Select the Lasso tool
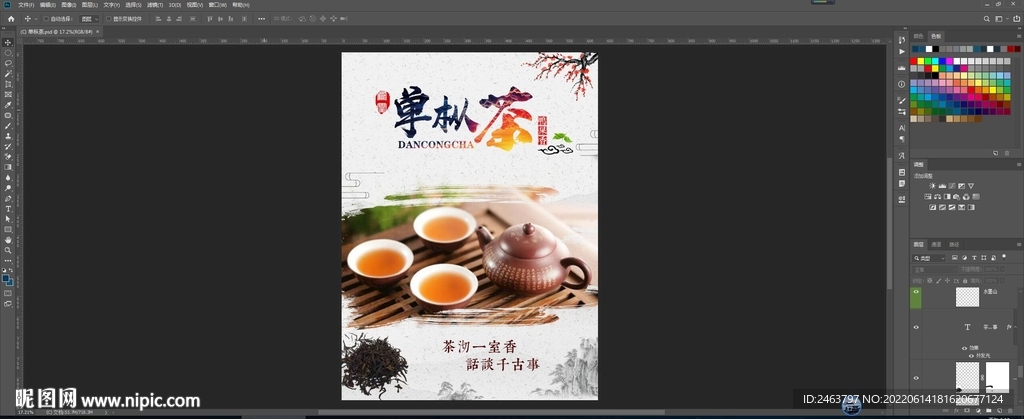Viewport: 1024px width, 419px height. [9, 63]
